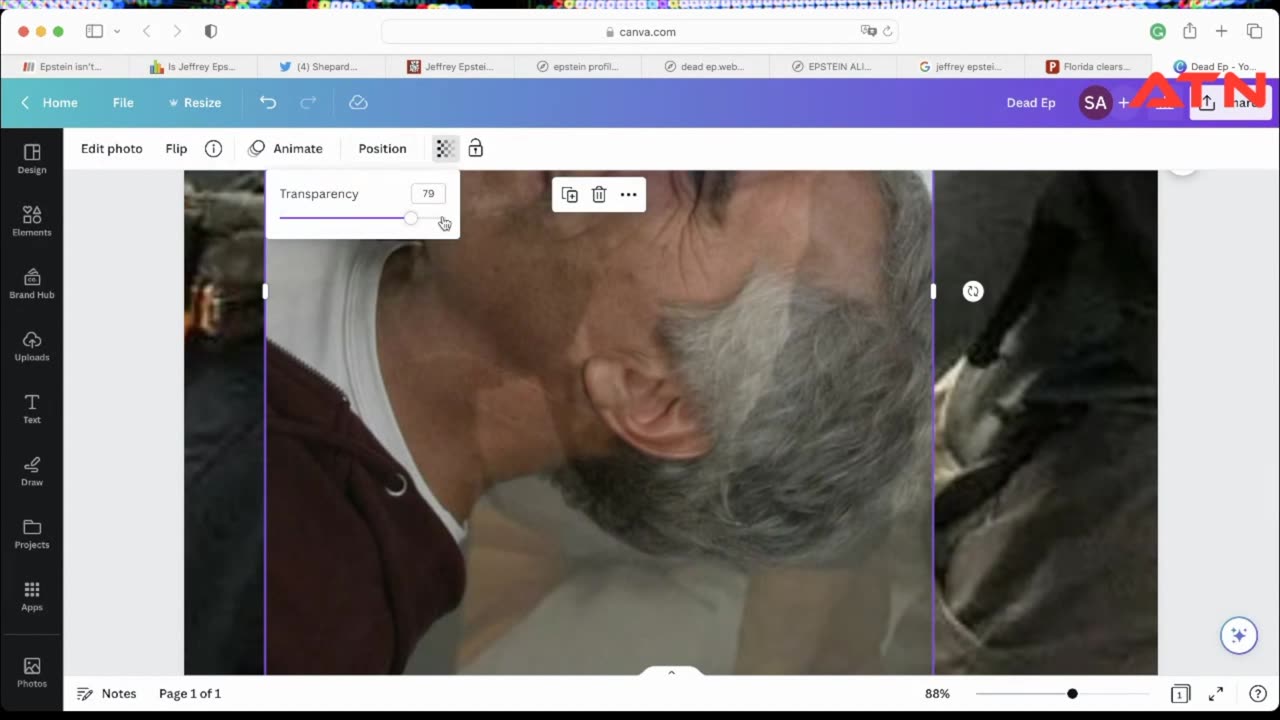Click the cloud save status icon
The width and height of the screenshot is (1280, 720).
(358, 102)
